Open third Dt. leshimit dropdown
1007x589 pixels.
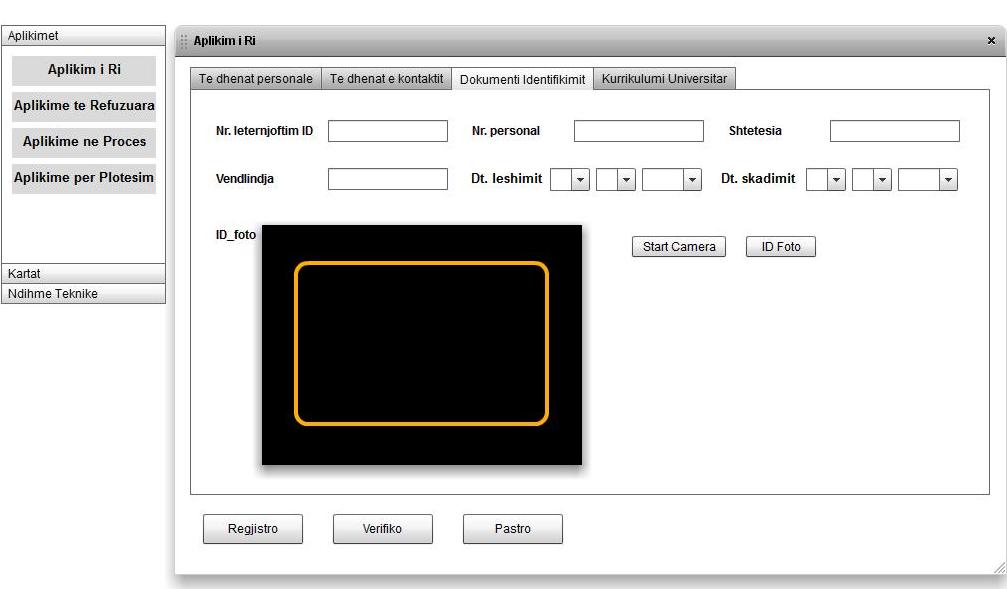691,180
